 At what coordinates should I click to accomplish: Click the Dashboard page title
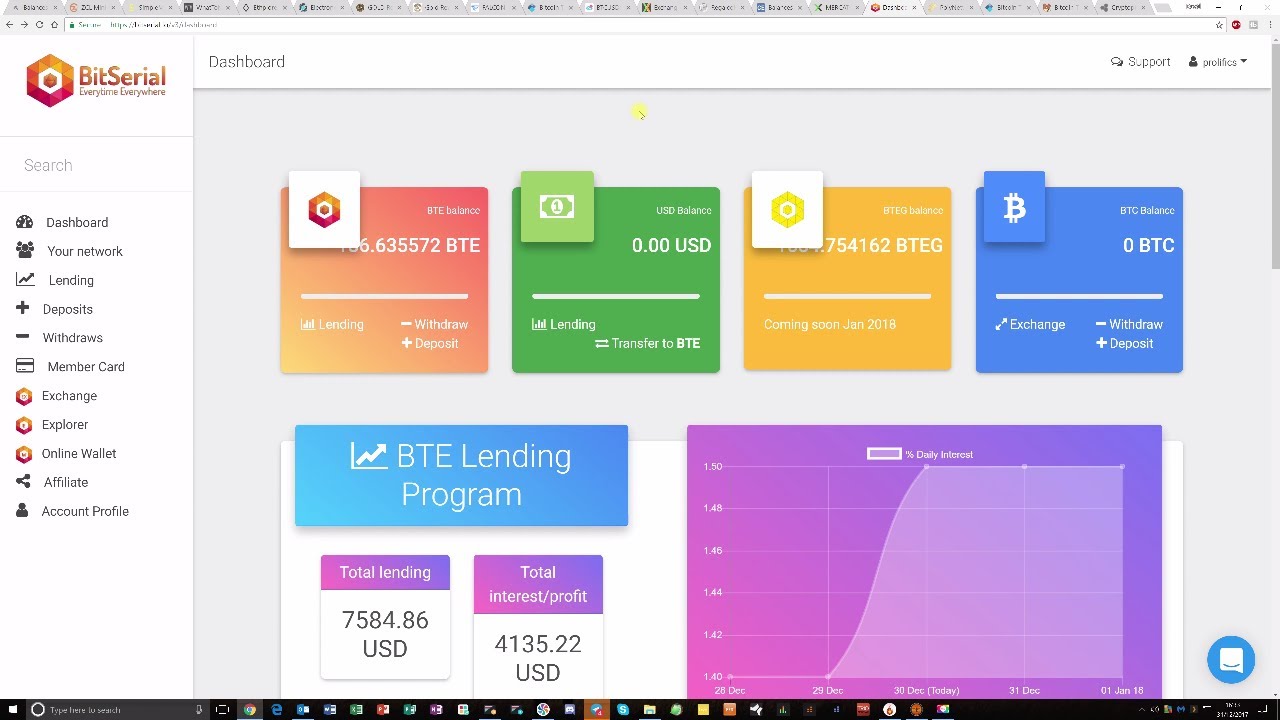tap(246, 62)
